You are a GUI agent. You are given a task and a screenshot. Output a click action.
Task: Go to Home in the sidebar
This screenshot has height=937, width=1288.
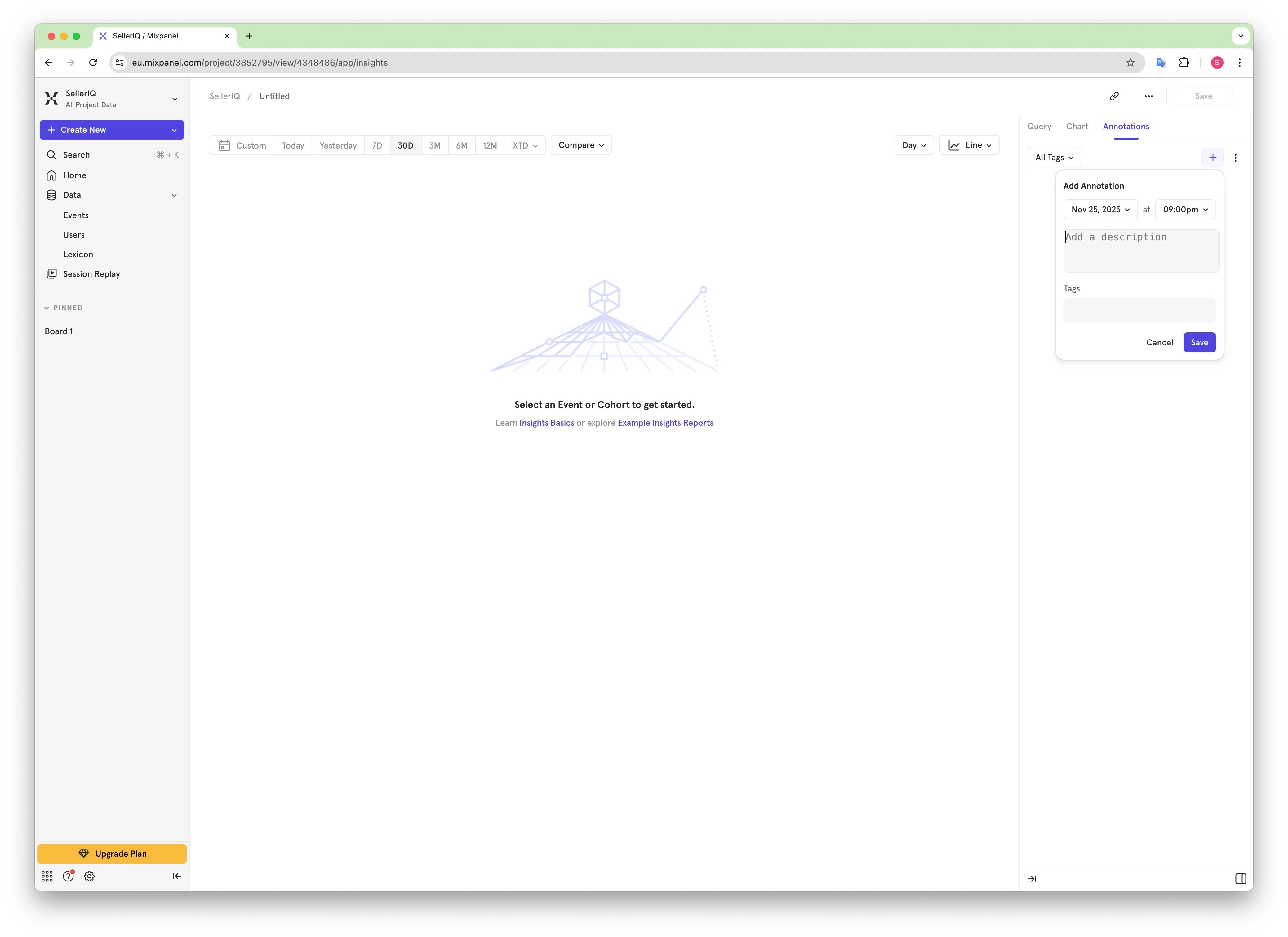click(112, 175)
